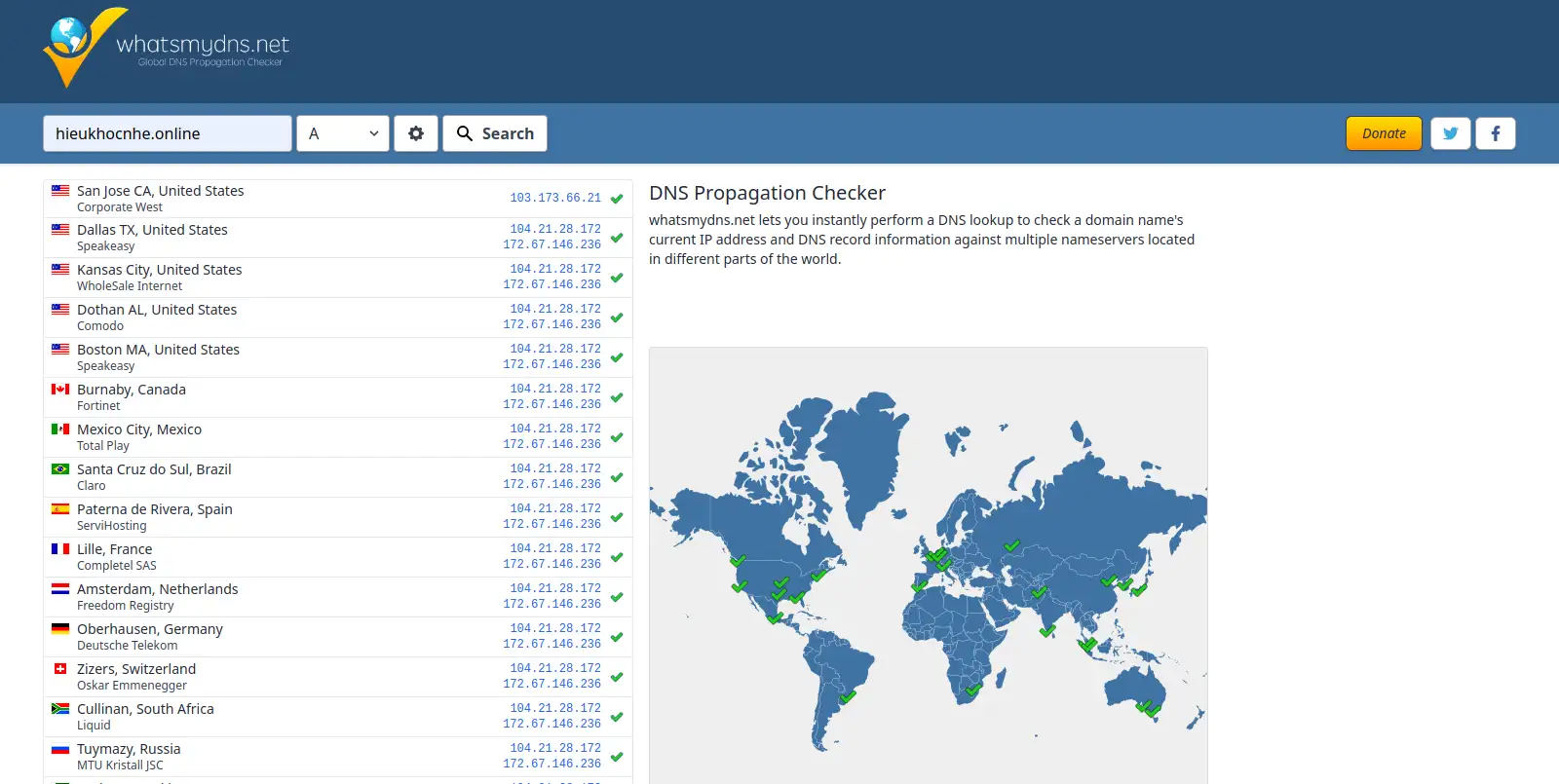Click the Tuymazy, Russia server row
The height and width of the screenshot is (784, 1559).
click(129, 749)
